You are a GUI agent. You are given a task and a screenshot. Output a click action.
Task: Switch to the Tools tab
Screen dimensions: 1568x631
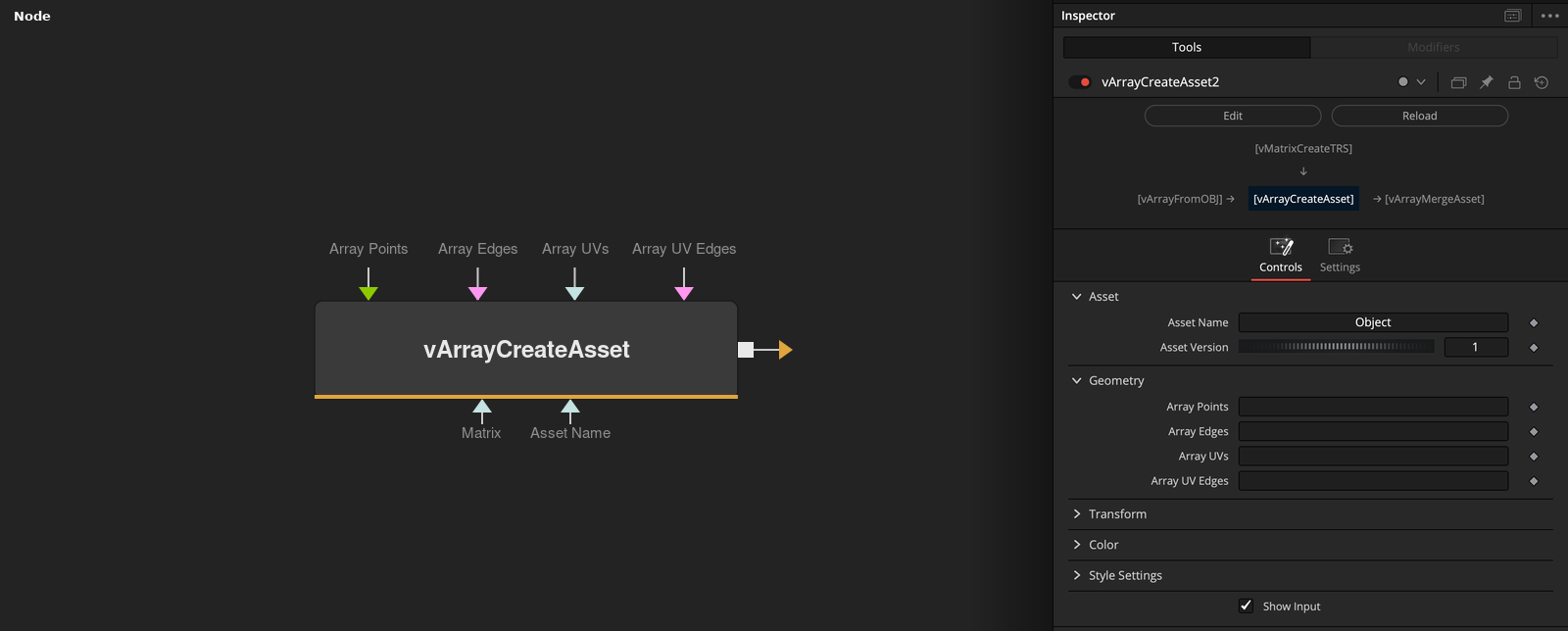pos(1187,47)
